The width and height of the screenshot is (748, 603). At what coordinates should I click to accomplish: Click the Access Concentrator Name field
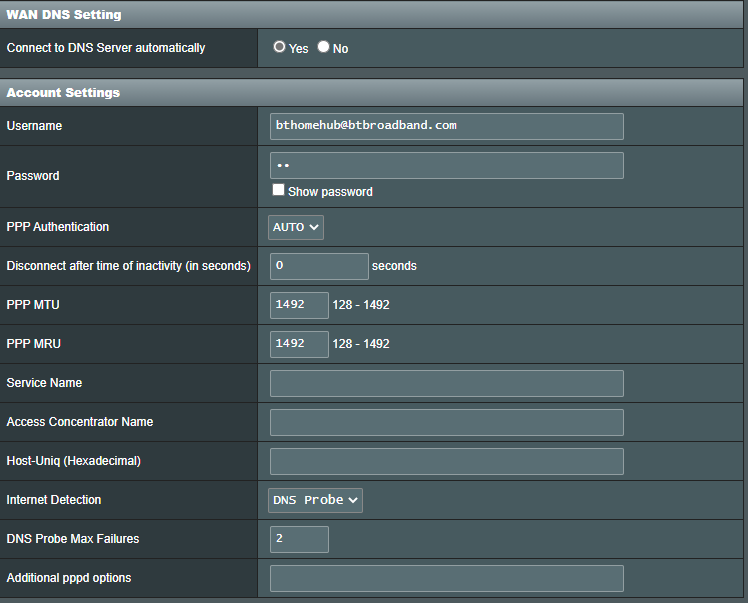[x=446, y=422]
